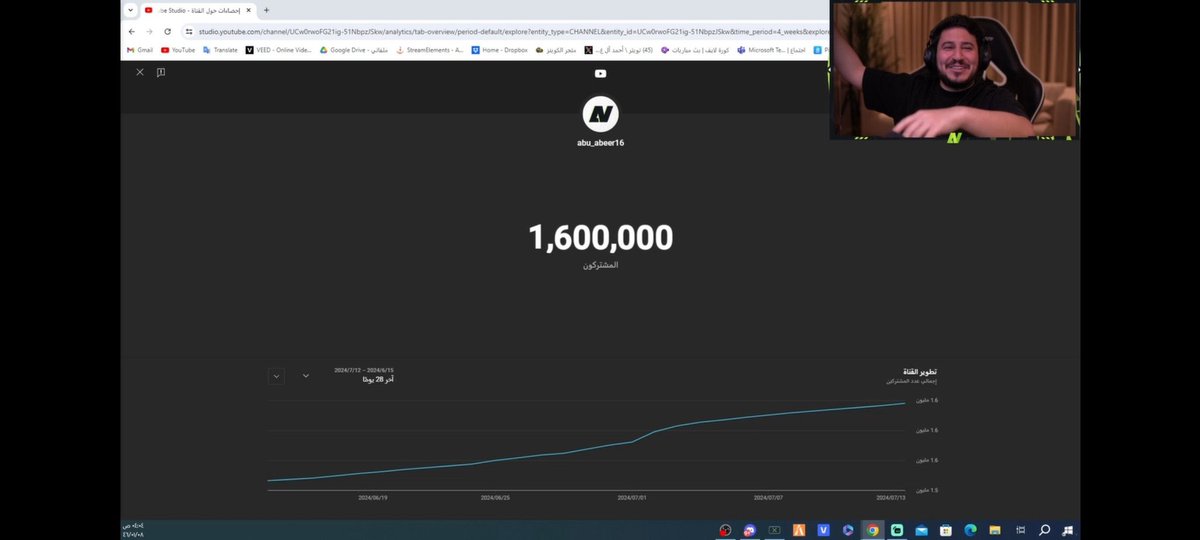Click the 2024/07/07 date label on chart axis
This screenshot has height=540, width=1200.
[x=769, y=497]
